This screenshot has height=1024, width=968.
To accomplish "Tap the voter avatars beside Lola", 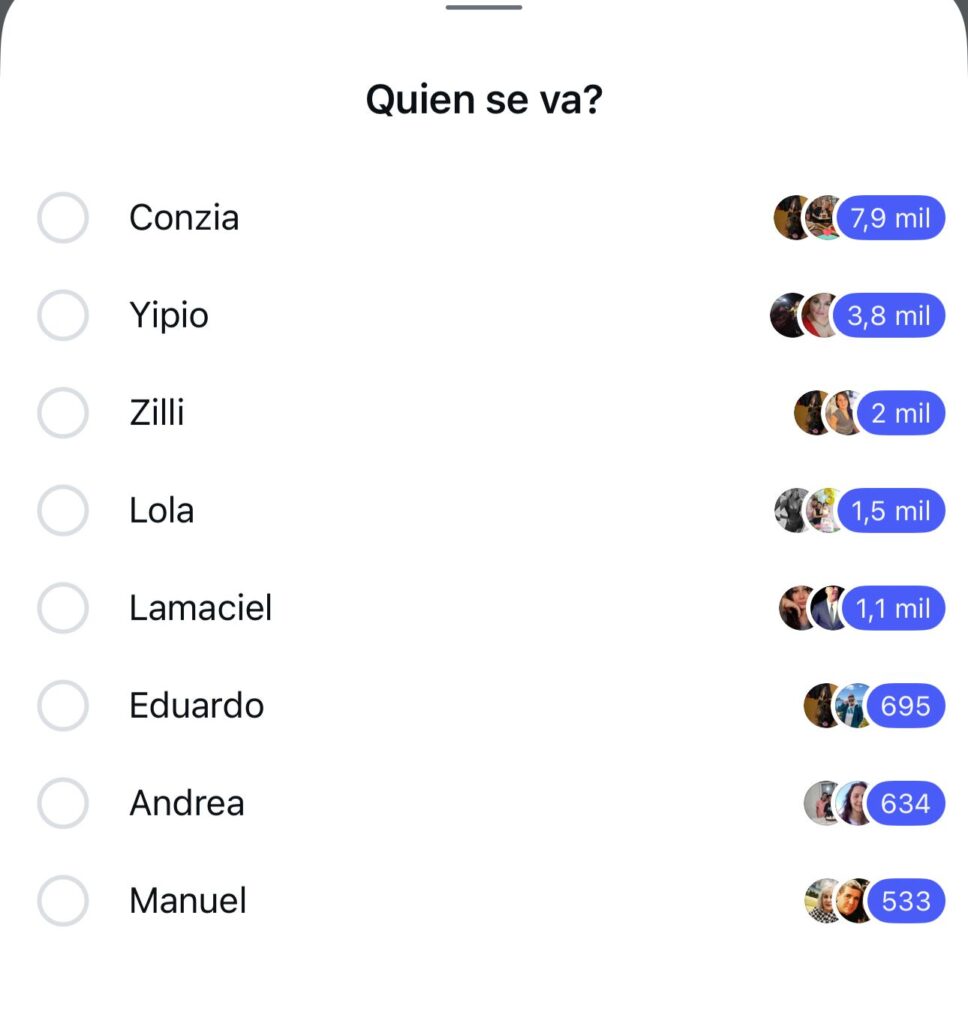I will [806, 511].
